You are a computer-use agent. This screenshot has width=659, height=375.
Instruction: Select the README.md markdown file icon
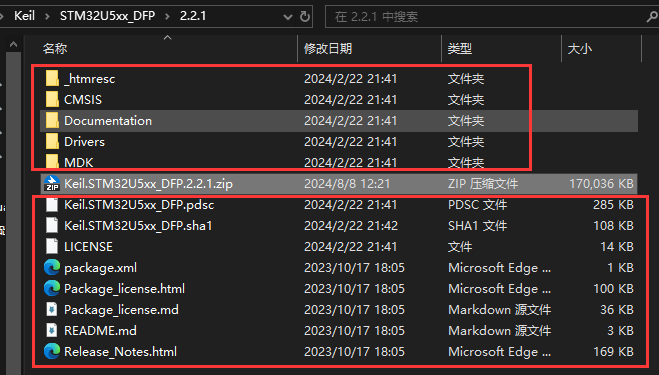(x=52, y=331)
